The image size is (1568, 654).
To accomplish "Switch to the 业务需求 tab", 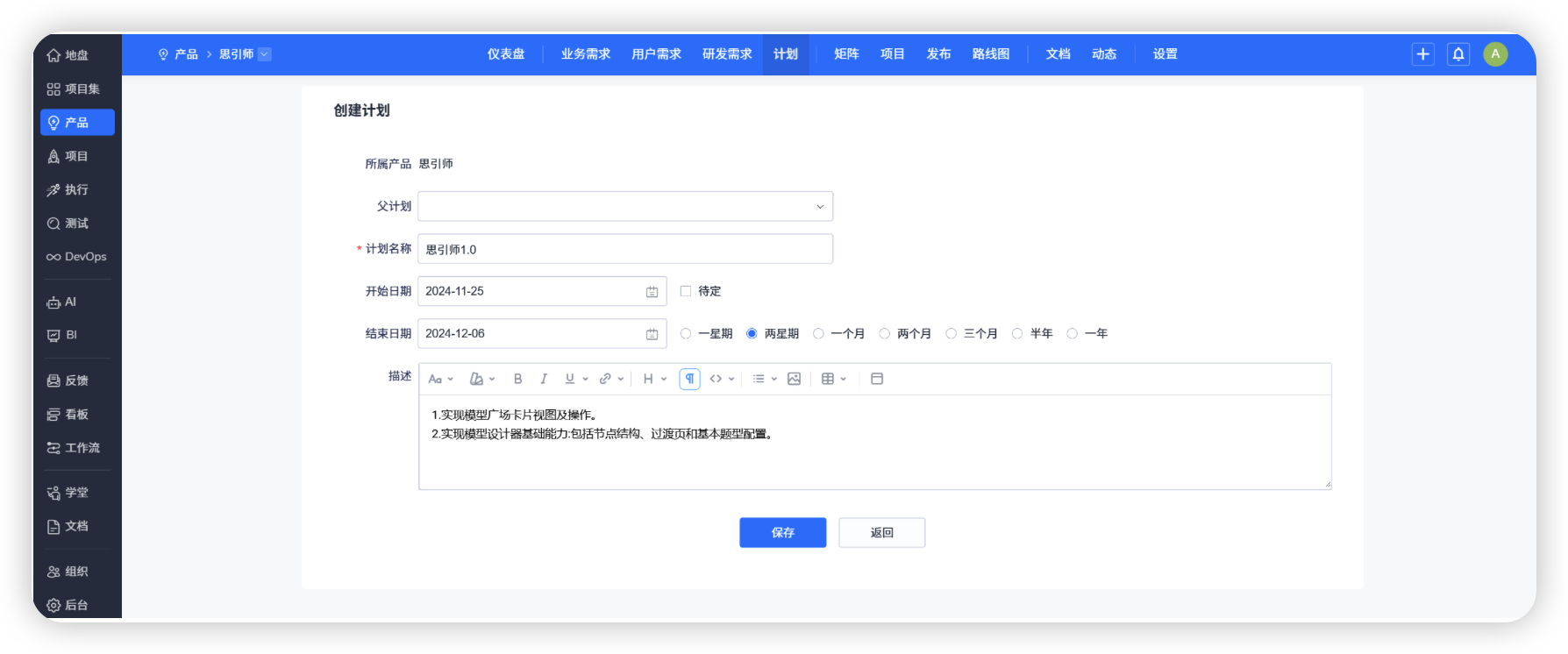I will coord(586,54).
